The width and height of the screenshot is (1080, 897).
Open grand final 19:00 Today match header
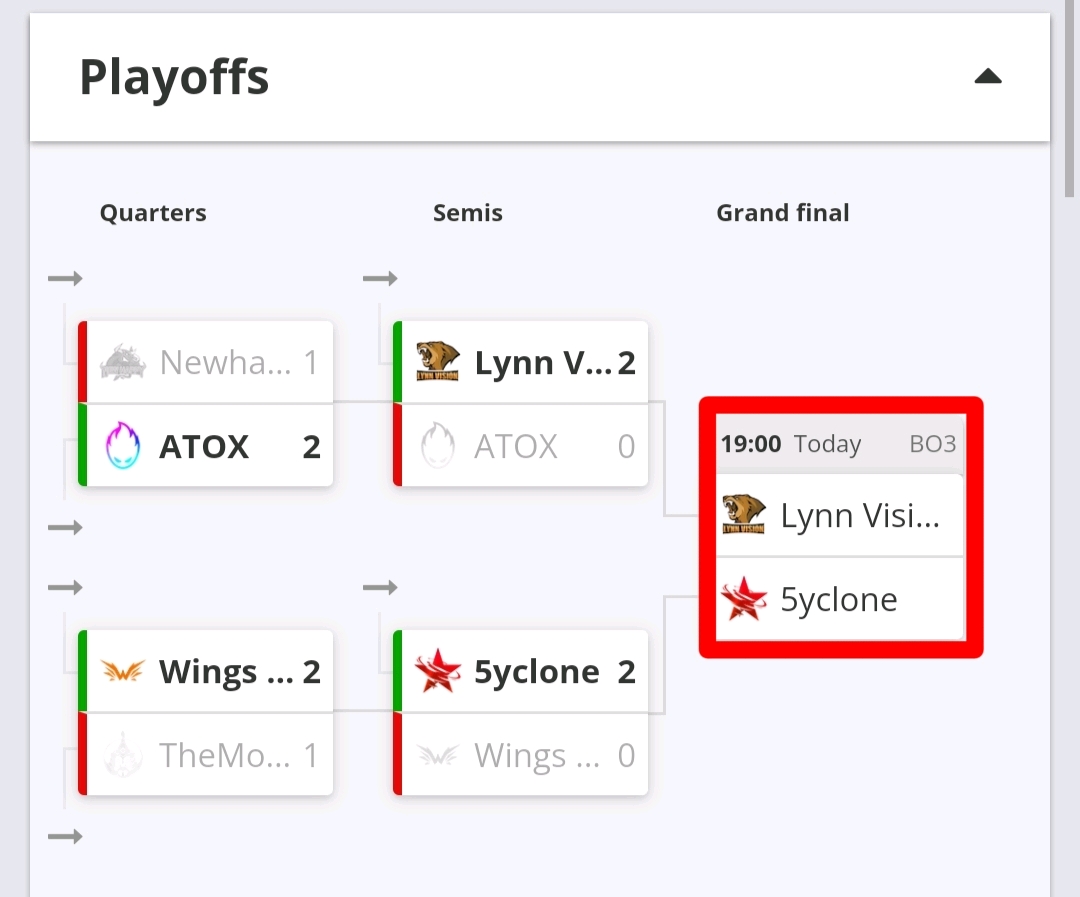[840, 444]
